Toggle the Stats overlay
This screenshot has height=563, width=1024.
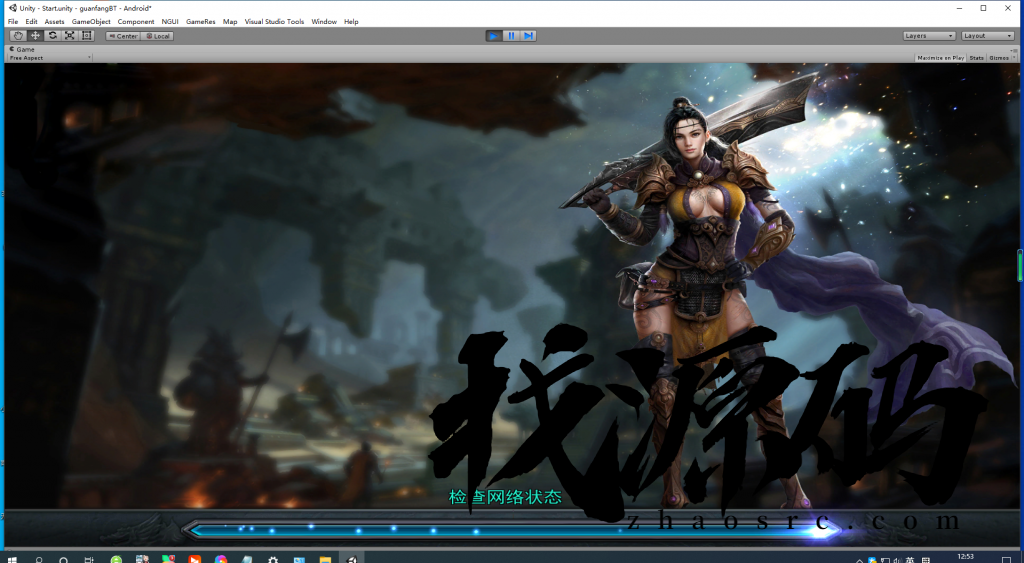coord(976,57)
